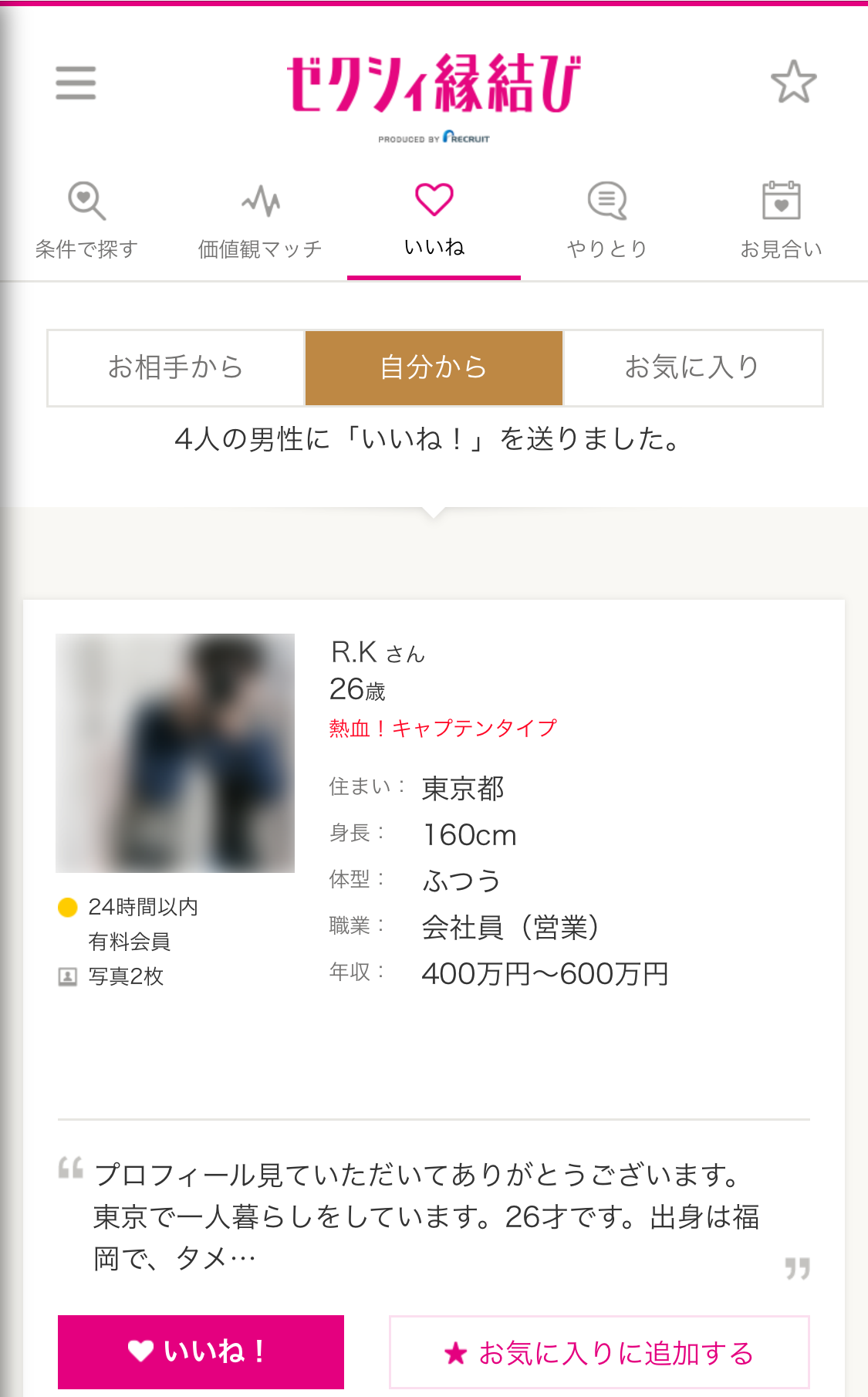
Task: Click the 写真2枚 photo icon
Action: point(68,977)
